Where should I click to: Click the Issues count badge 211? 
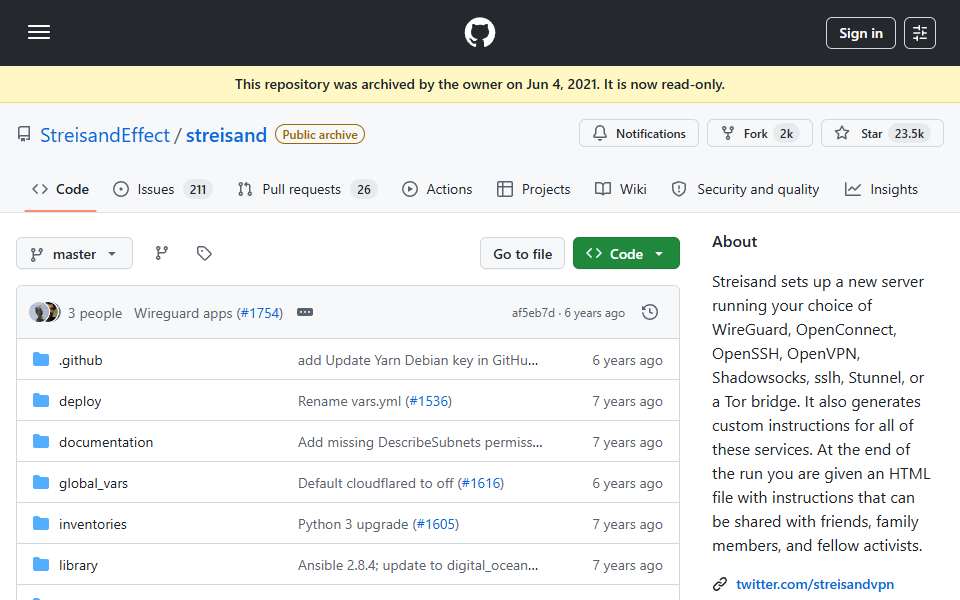pyautogui.click(x=198, y=190)
